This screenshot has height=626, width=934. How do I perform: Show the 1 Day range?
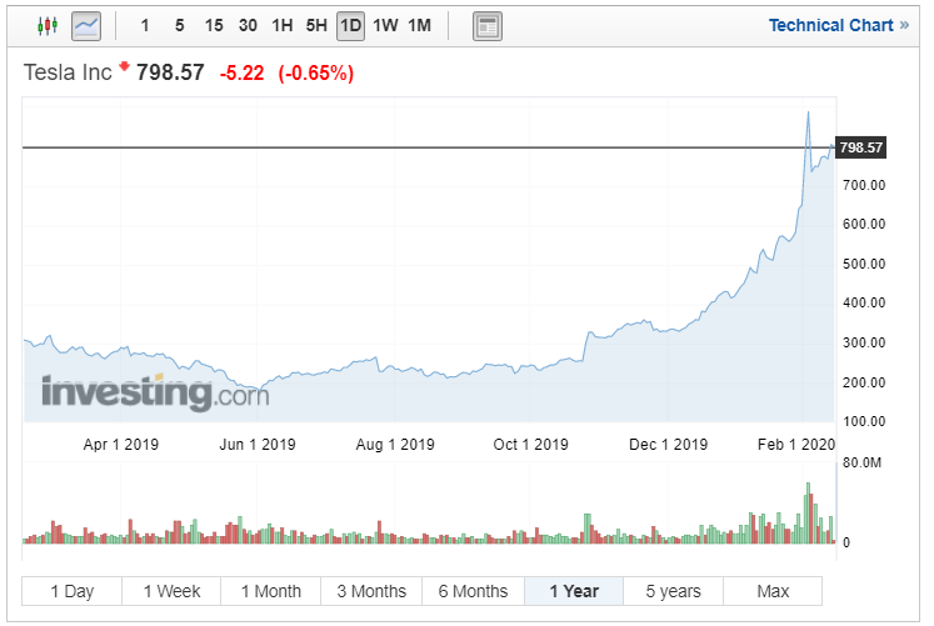[72, 591]
